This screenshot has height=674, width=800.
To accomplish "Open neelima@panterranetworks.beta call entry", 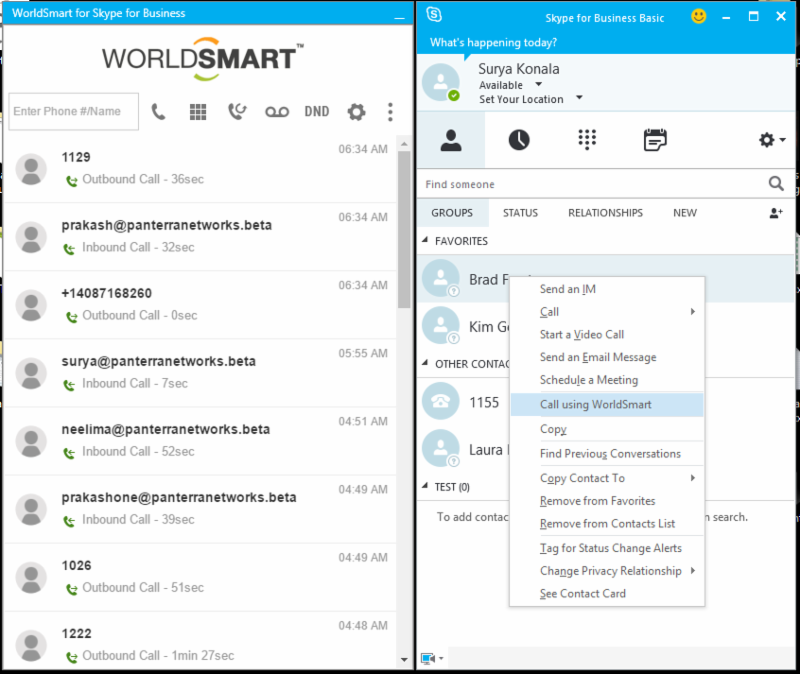I will [200, 441].
